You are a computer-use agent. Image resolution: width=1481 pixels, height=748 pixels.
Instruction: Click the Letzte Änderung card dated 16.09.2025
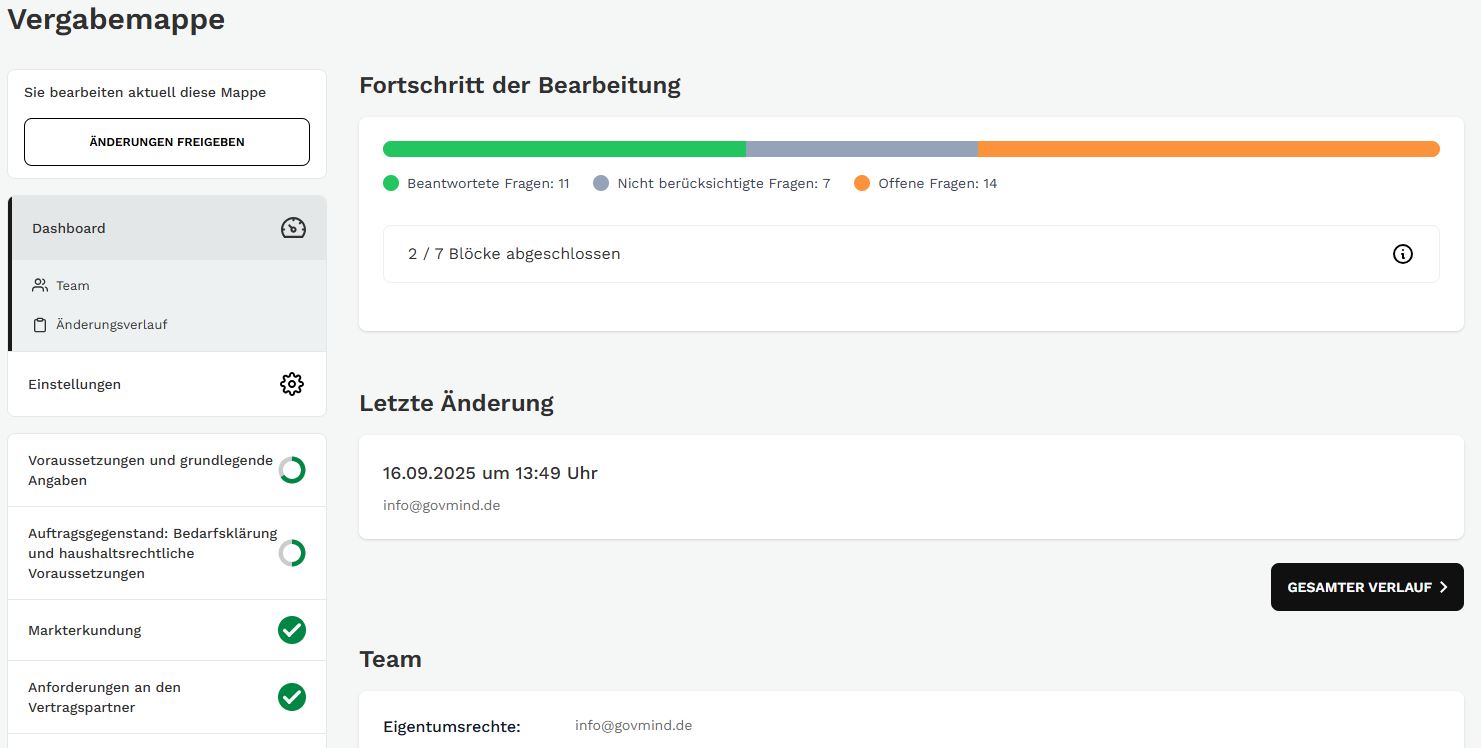click(x=910, y=487)
